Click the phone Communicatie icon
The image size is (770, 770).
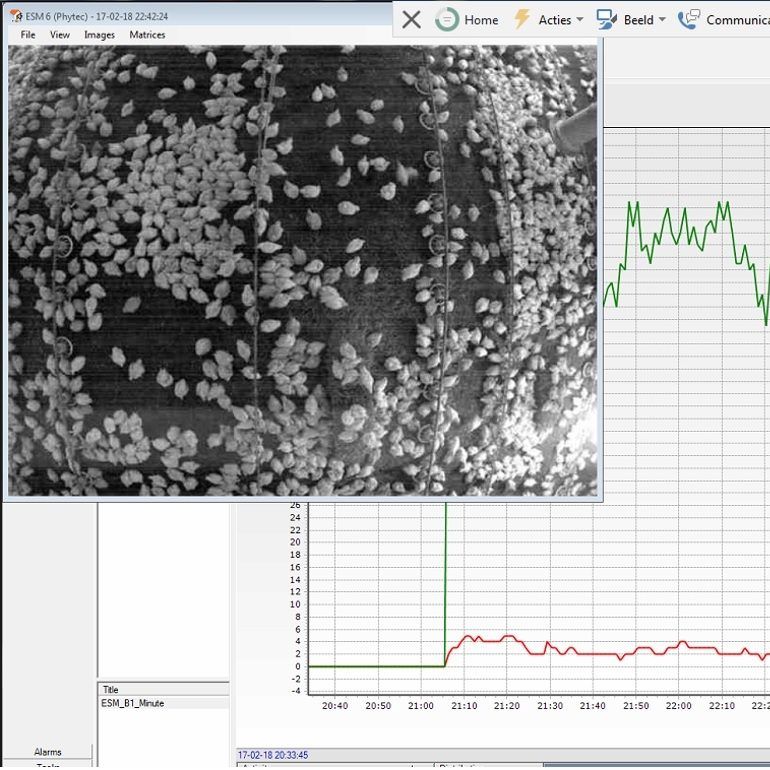pos(688,20)
